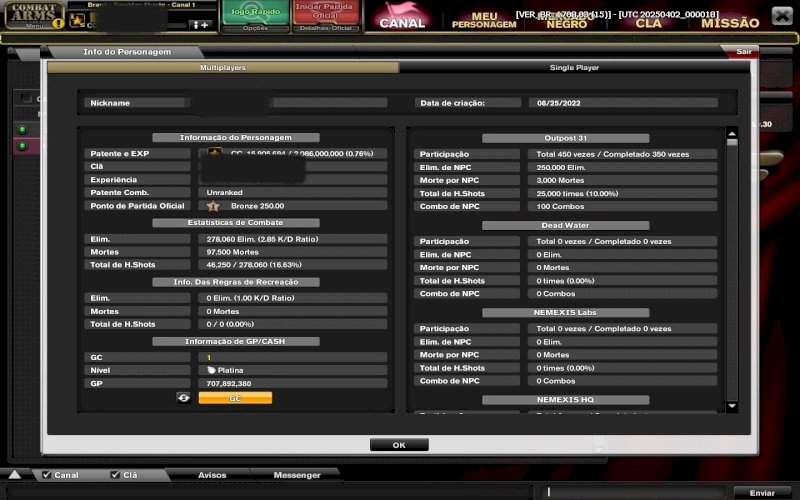Image resolution: width=800 pixels, height=500 pixels.
Task: Toggle the Canal chat checkbox
Action: pos(46,475)
